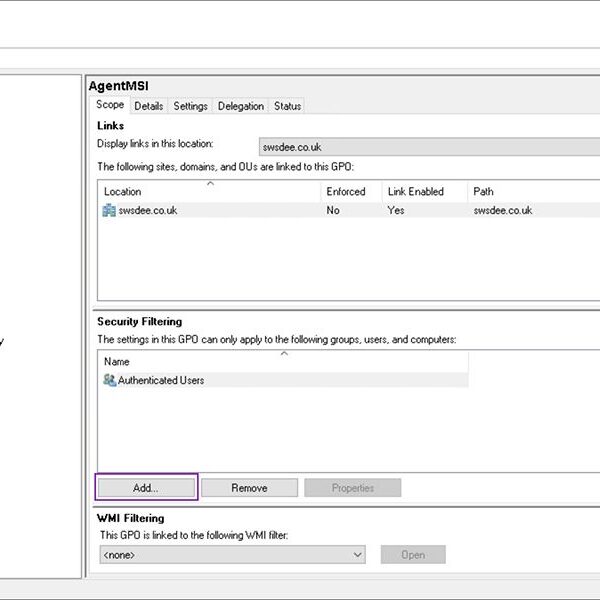
Task: Click the Authenticated Users group icon
Action: [109, 381]
